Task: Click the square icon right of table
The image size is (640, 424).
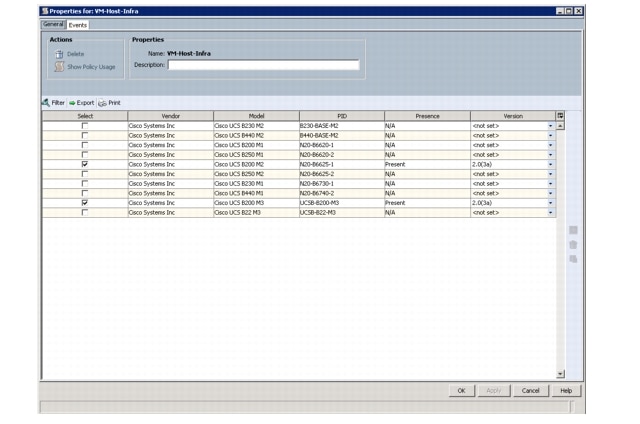Action: coord(573,230)
